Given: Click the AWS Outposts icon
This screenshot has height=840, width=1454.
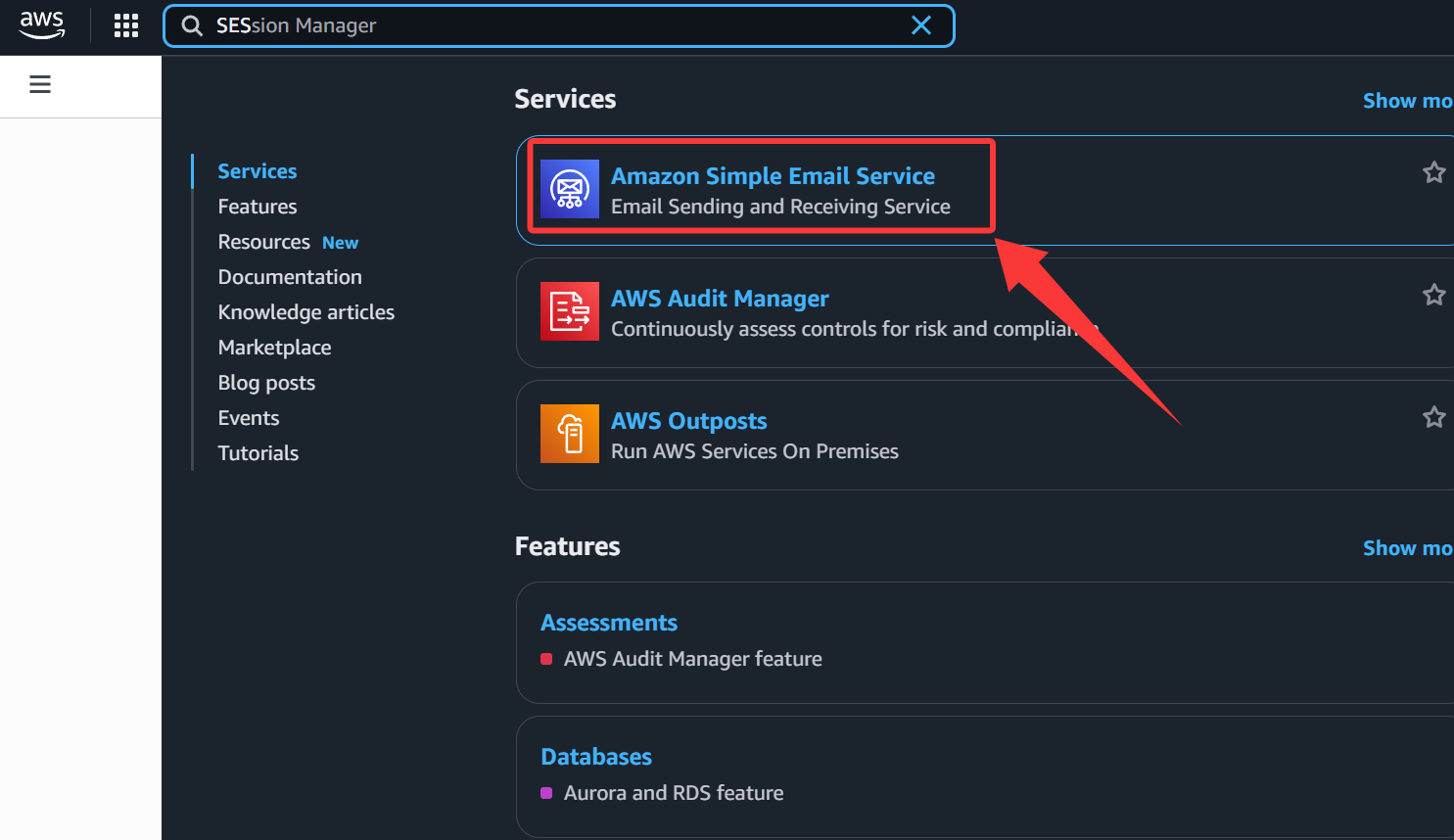Looking at the screenshot, I should click(570, 434).
